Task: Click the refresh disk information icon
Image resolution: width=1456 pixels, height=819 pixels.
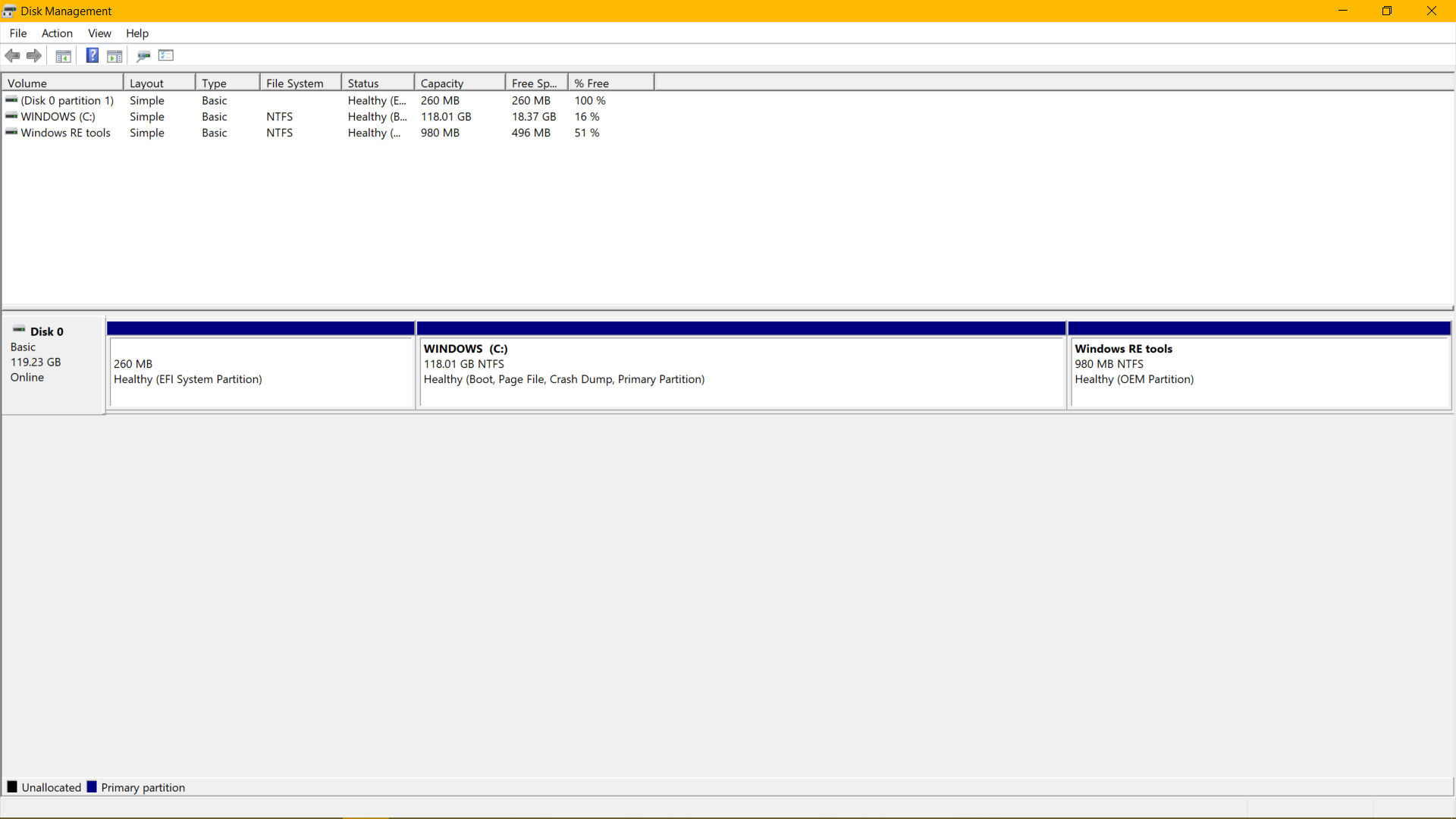Action: (x=143, y=55)
